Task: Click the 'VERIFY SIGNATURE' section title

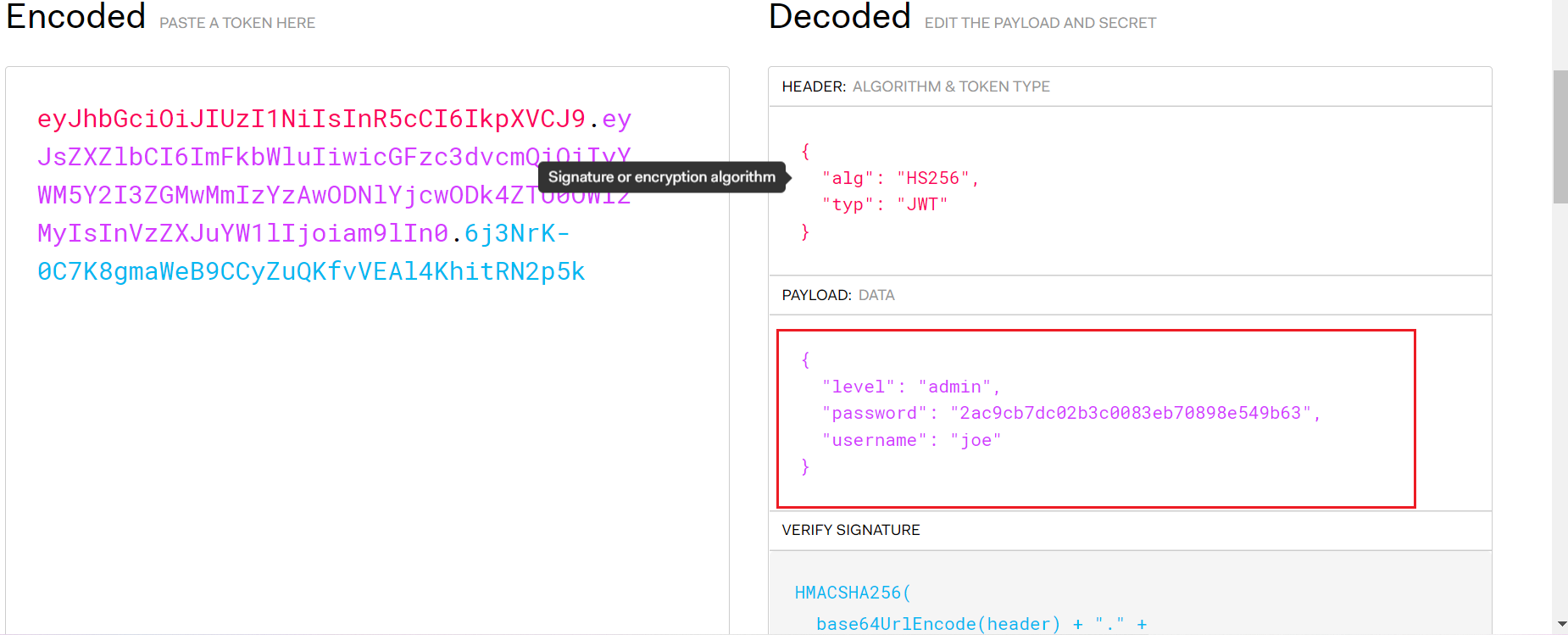Action: tap(851, 530)
